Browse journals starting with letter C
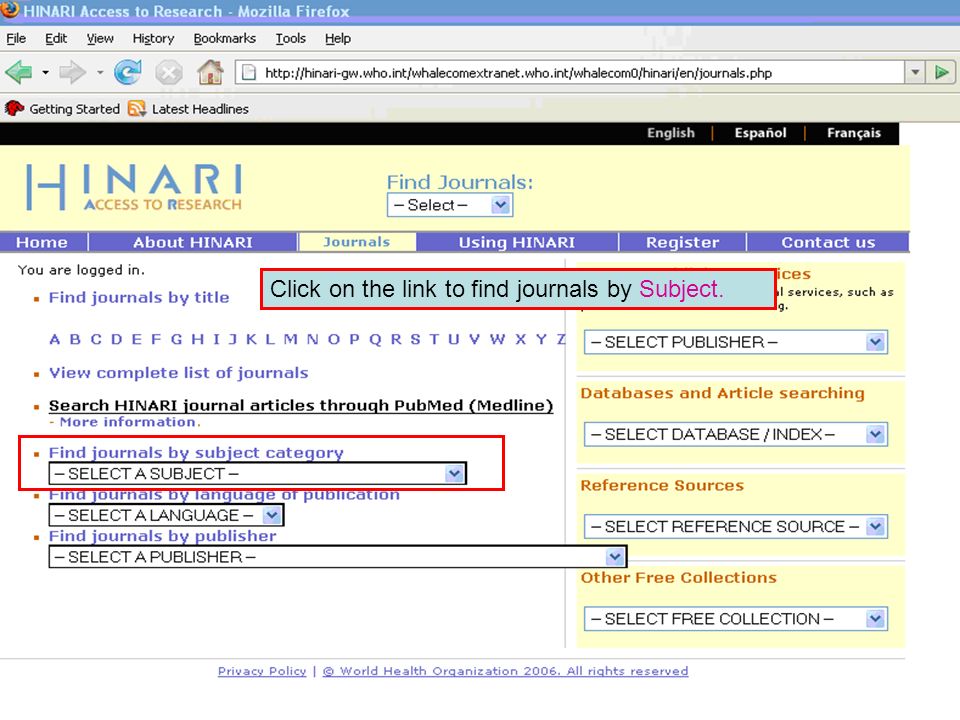The height and width of the screenshot is (720, 960). pyautogui.click(x=96, y=339)
